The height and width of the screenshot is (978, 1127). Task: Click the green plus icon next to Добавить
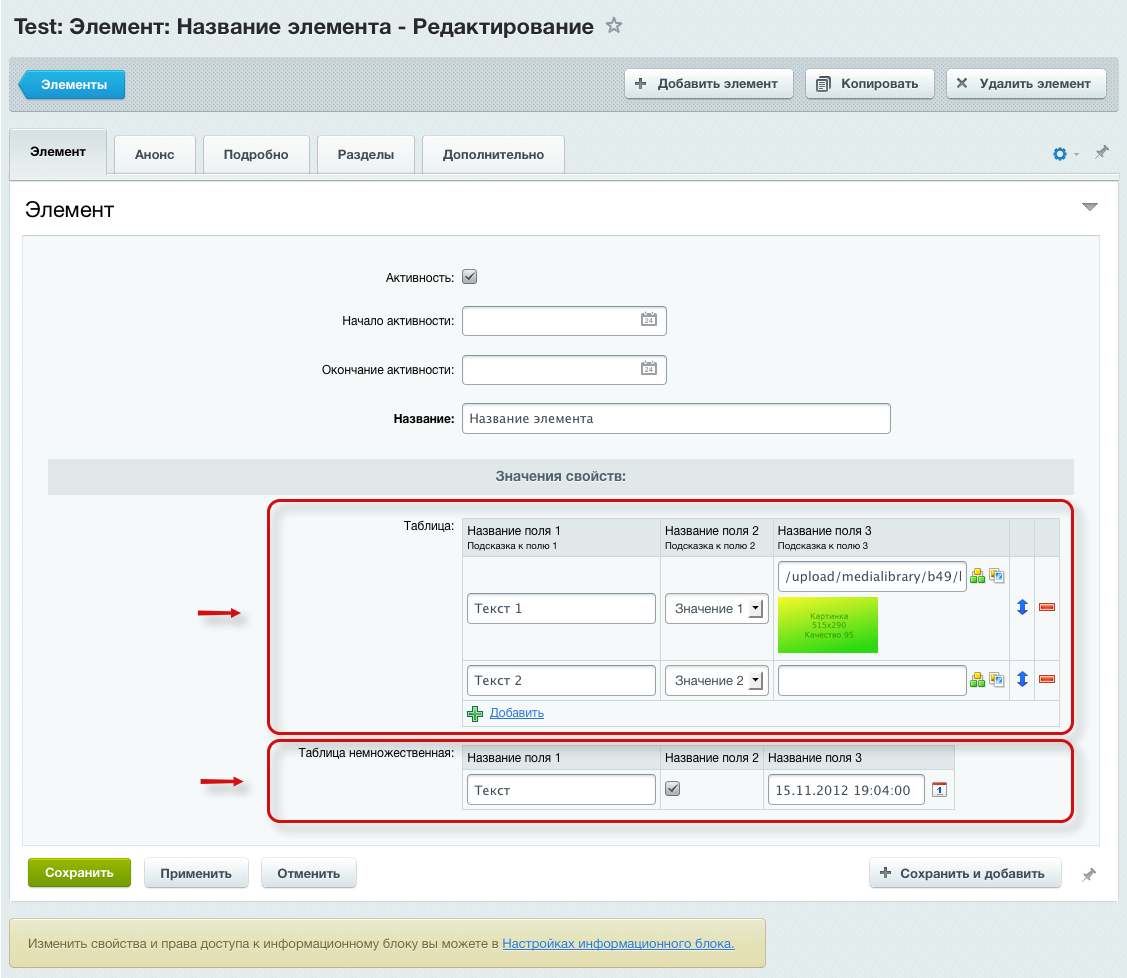click(x=476, y=713)
